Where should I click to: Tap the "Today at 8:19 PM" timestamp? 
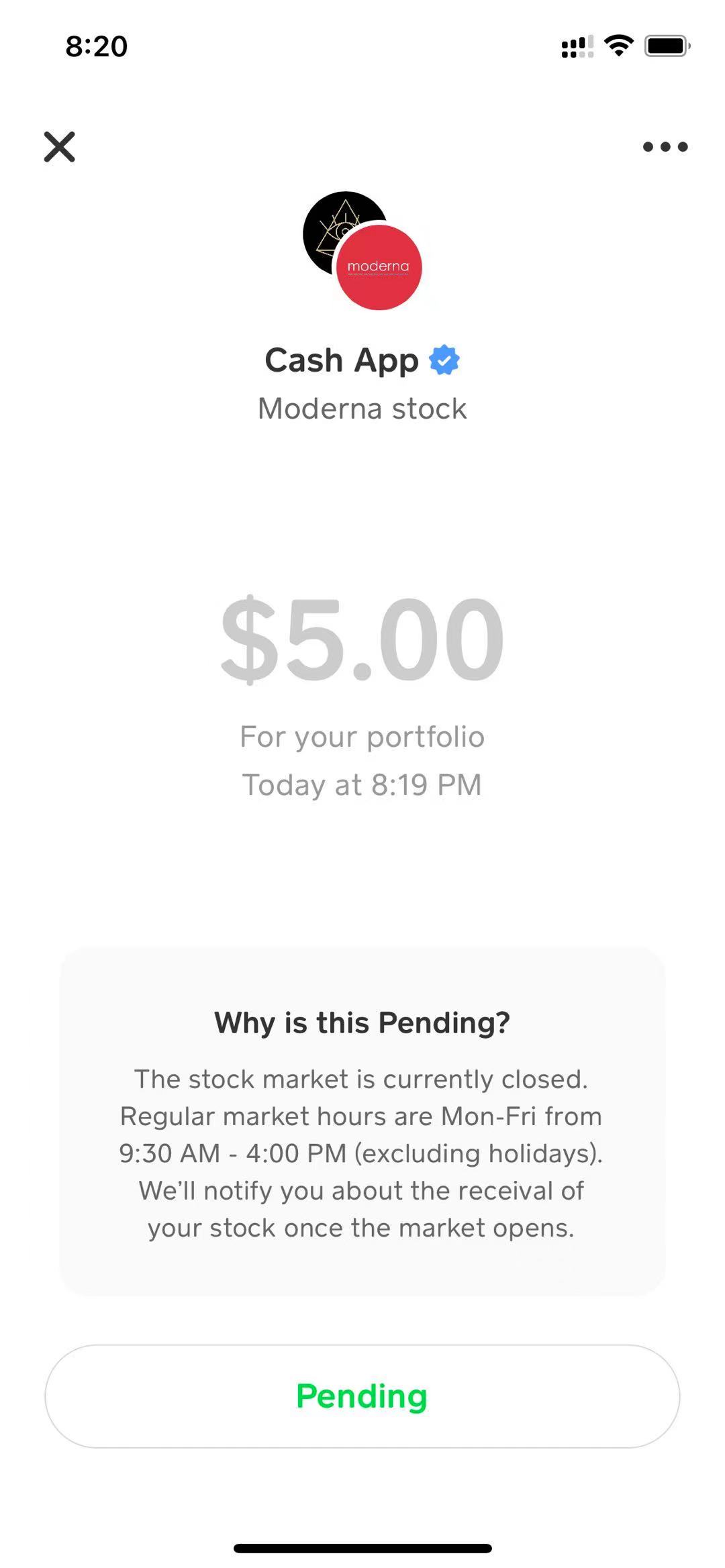tap(362, 785)
